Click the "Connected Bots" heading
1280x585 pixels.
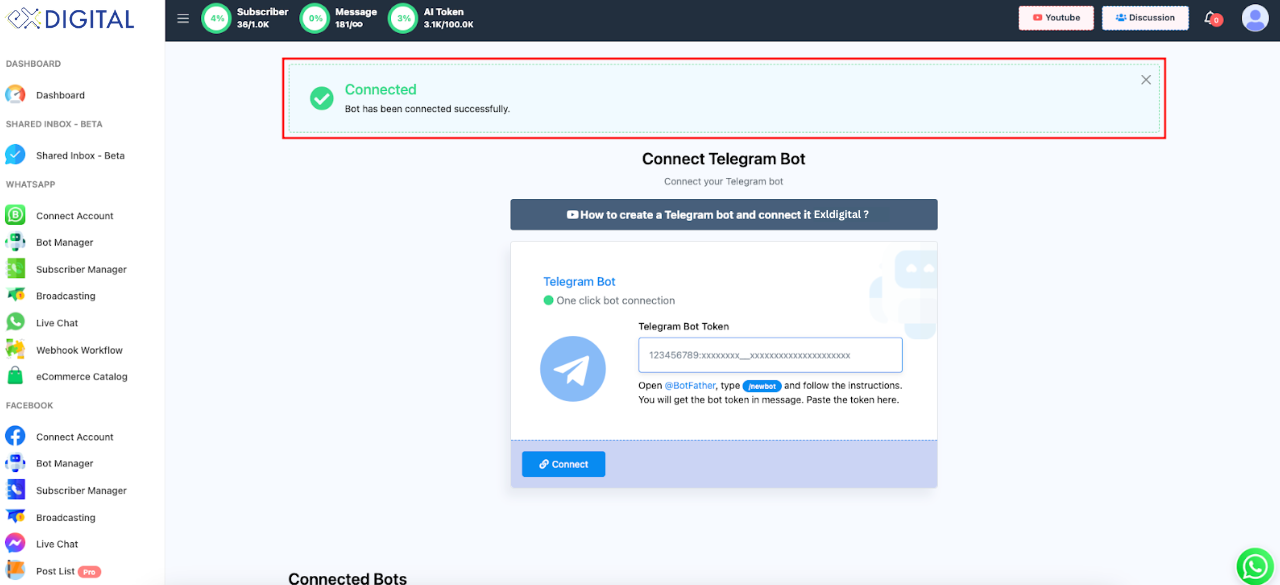(x=348, y=578)
